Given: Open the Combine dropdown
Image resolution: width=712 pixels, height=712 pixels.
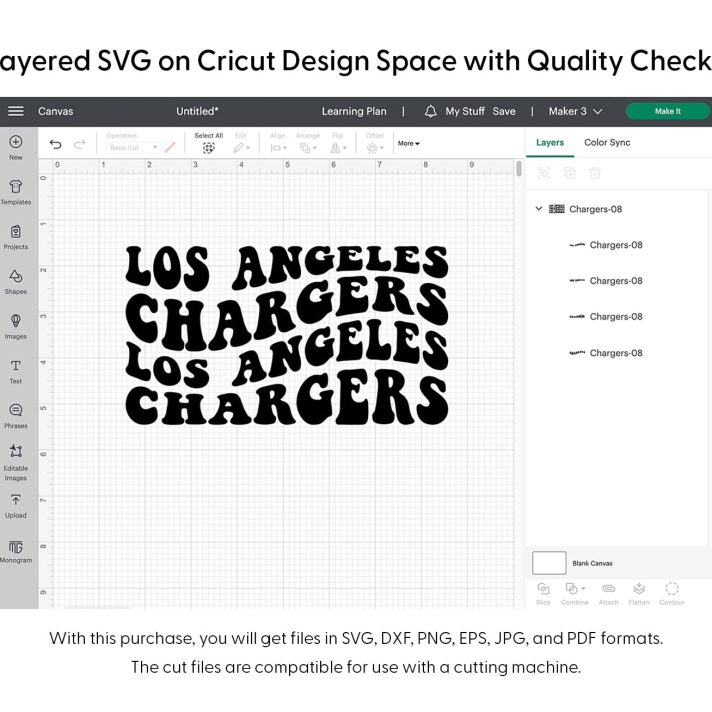Looking at the screenshot, I should coord(575,593).
